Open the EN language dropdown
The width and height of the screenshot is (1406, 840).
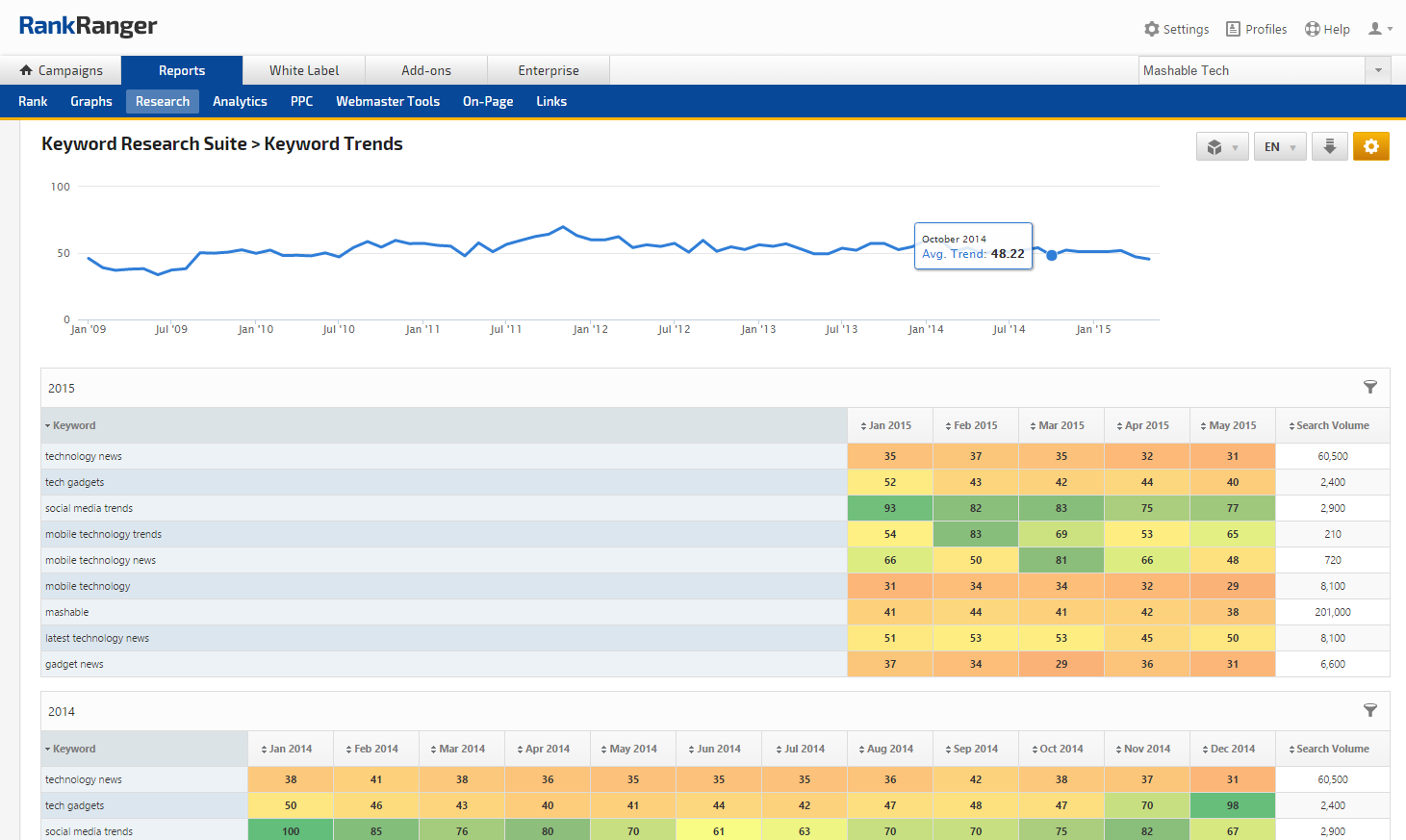point(1279,147)
